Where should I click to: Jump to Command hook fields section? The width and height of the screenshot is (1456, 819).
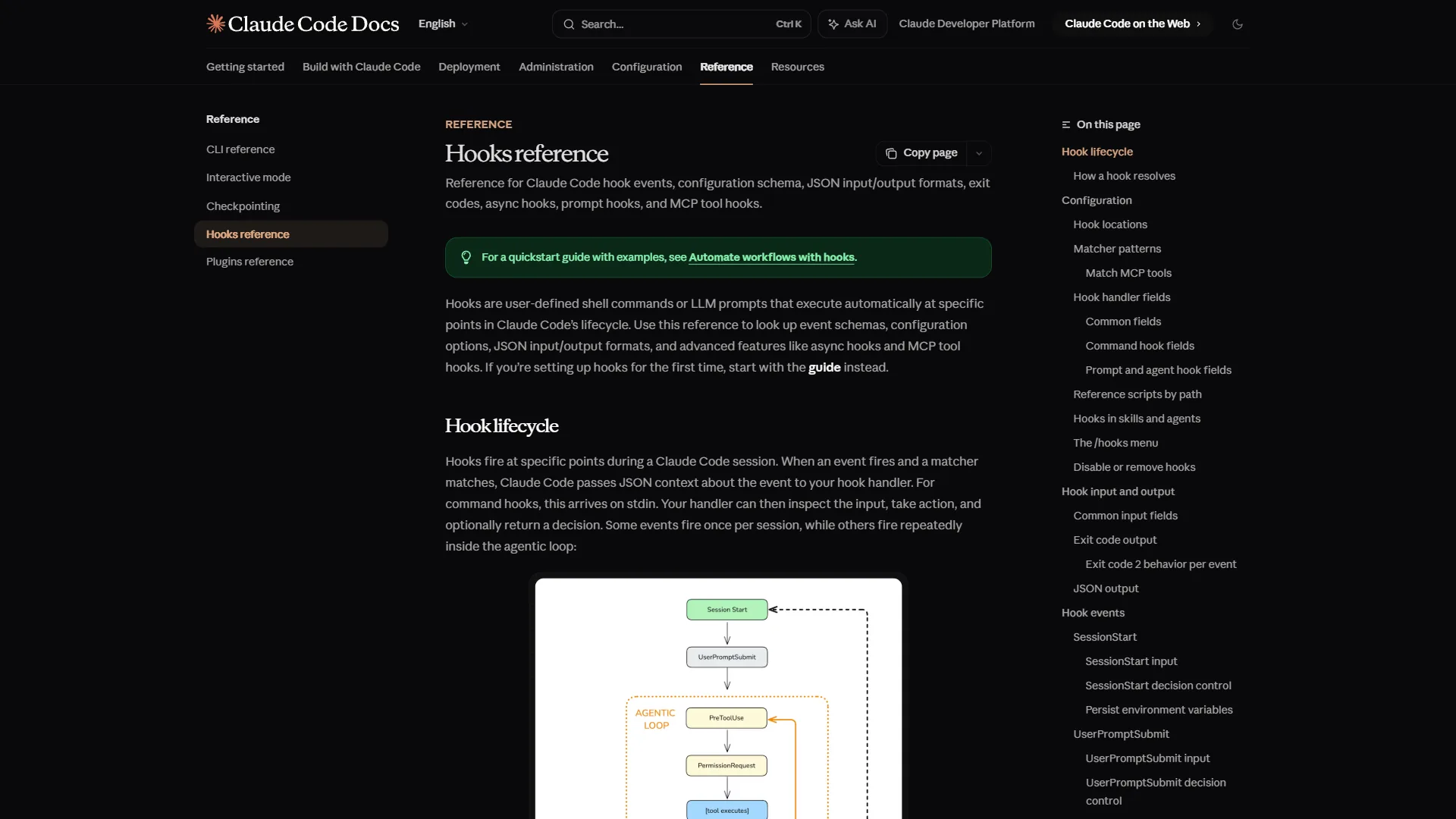[1140, 346]
